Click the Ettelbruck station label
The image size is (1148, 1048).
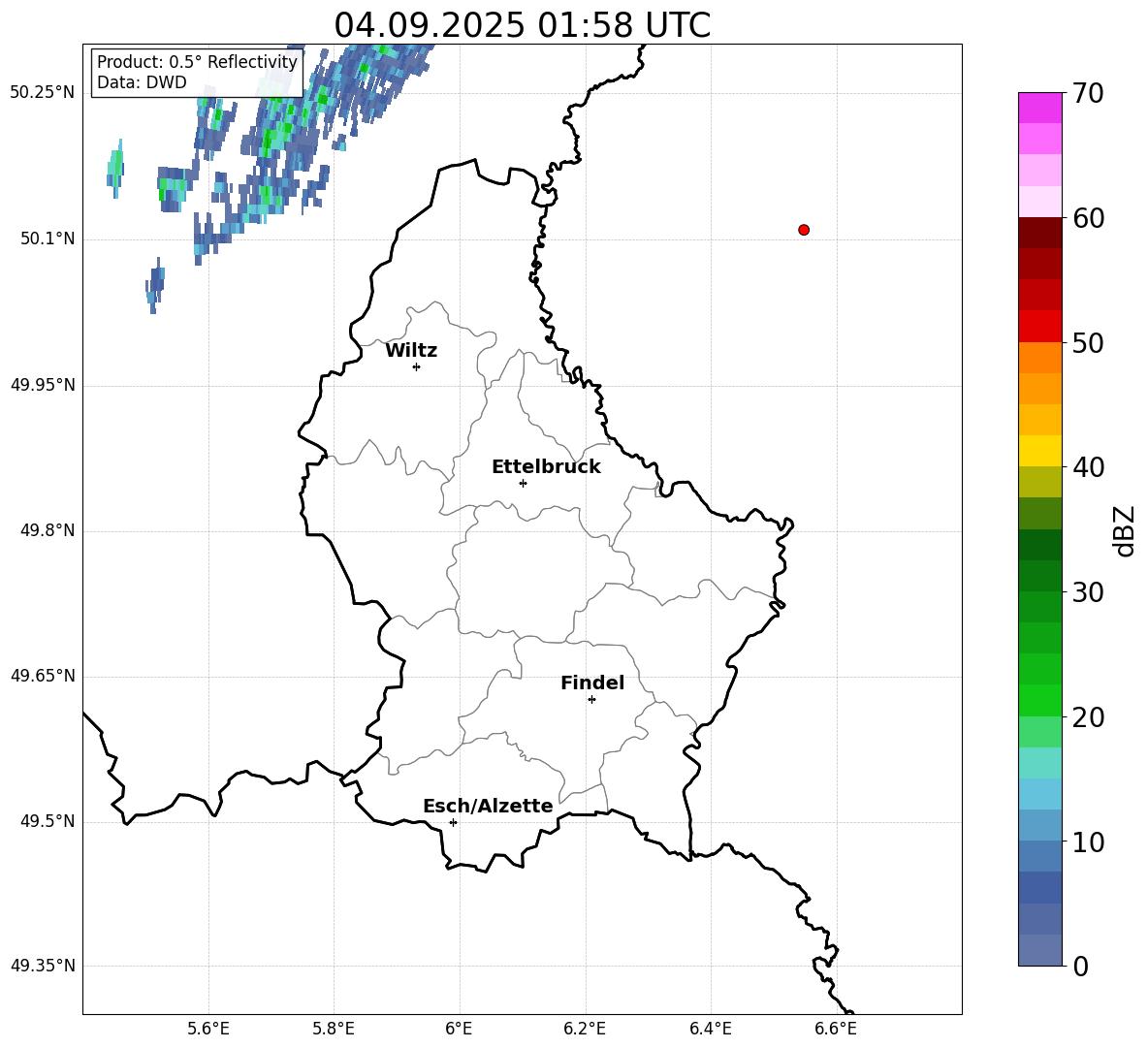(546, 467)
